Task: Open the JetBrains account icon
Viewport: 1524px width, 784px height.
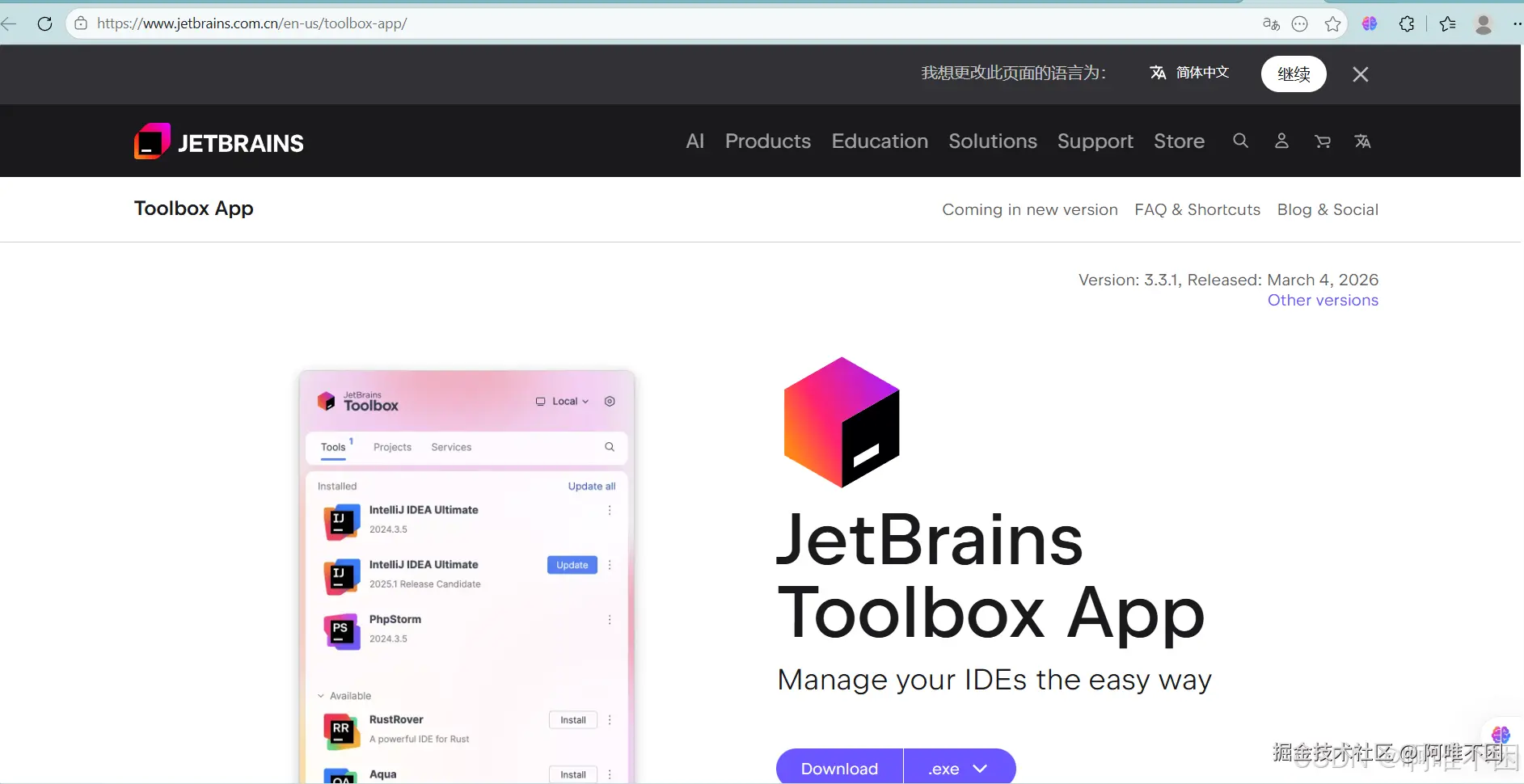Action: click(1281, 141)
